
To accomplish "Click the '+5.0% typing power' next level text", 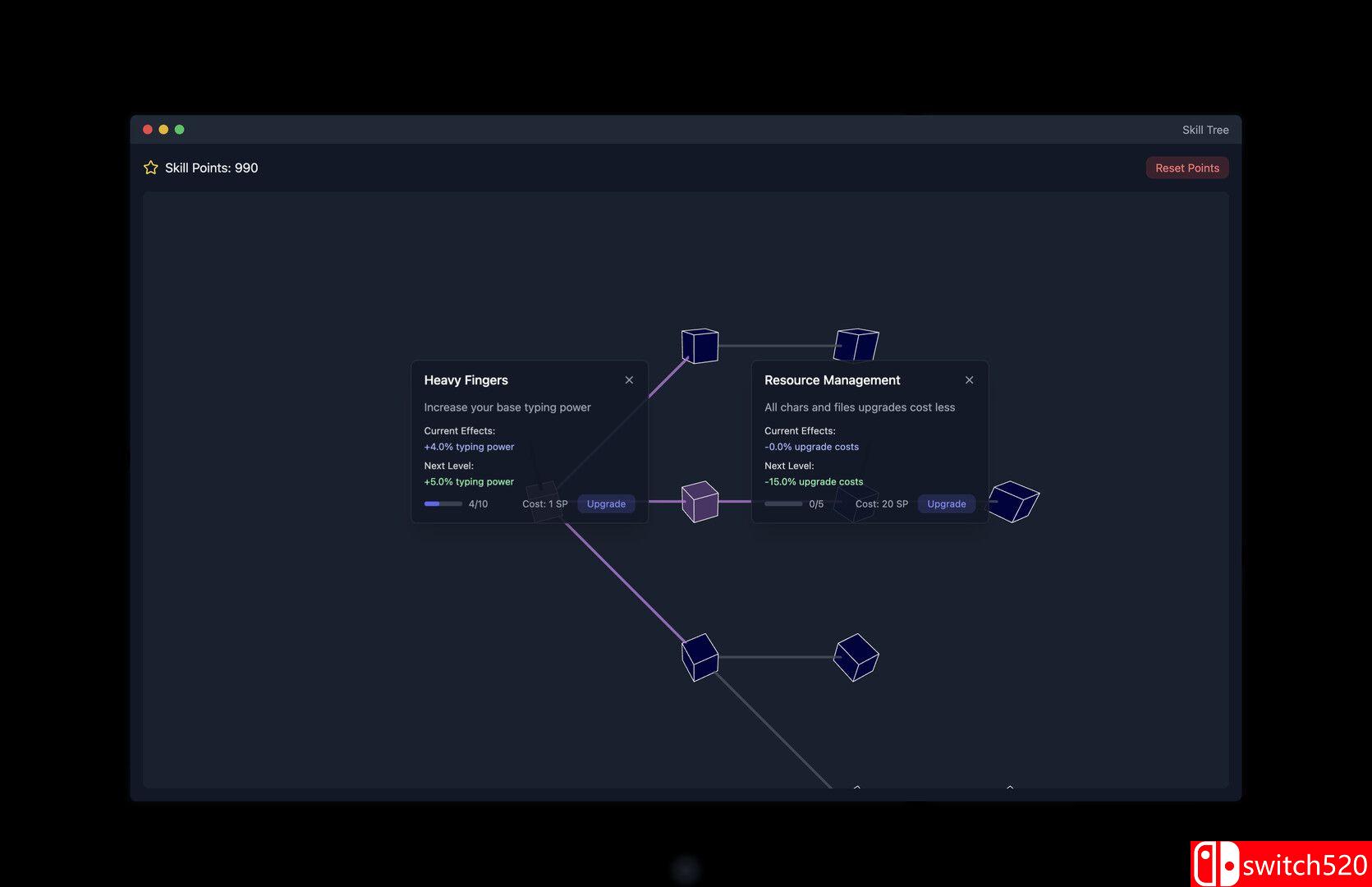I will tap(469, 482).
